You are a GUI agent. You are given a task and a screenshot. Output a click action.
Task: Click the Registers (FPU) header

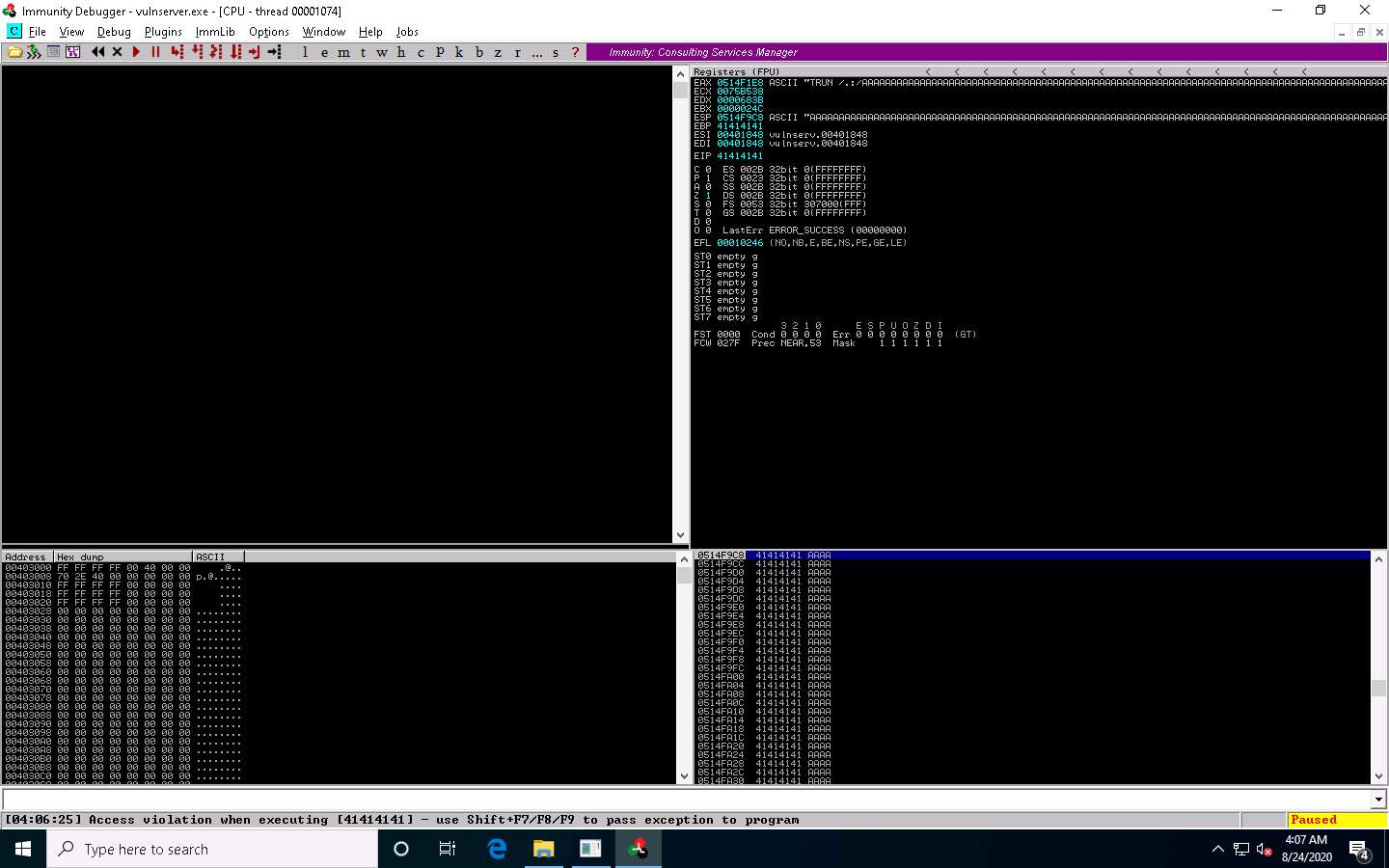pos(736,71)
